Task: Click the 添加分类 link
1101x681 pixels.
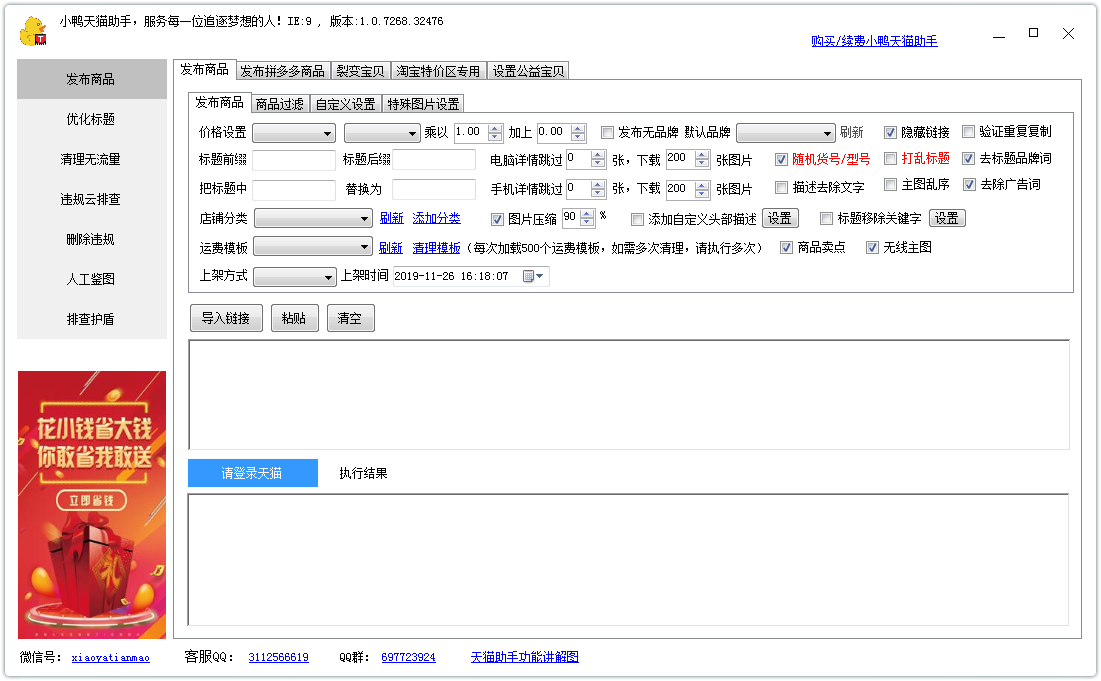Action: [x=436, y=218]
